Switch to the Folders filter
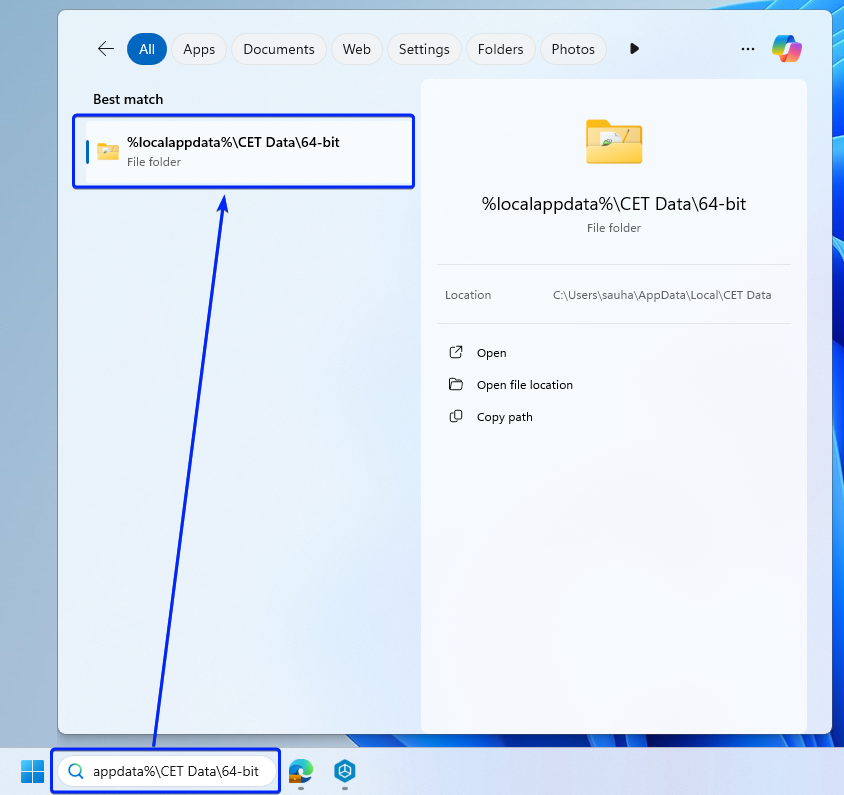 [501, 49]
